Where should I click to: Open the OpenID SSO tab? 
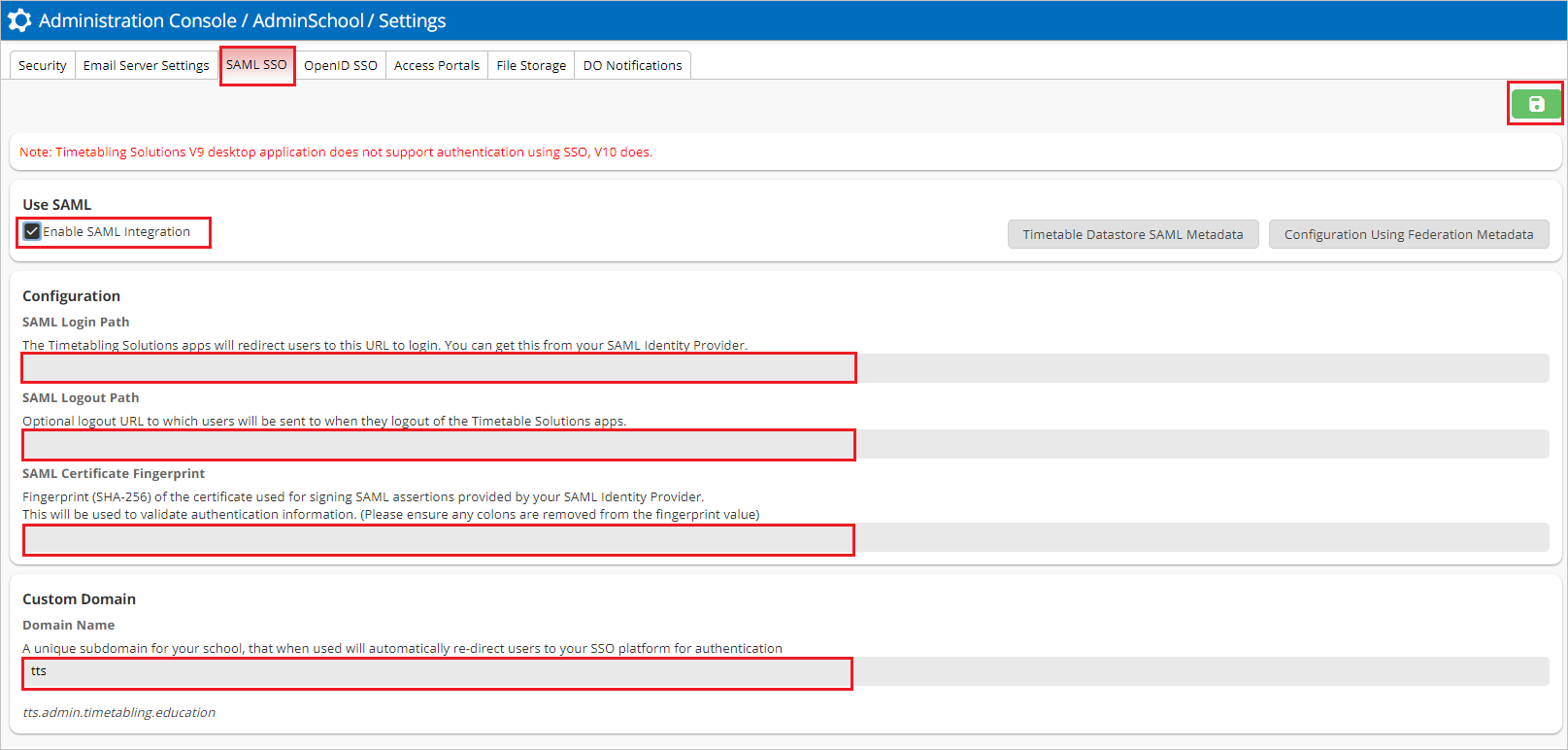341,65
